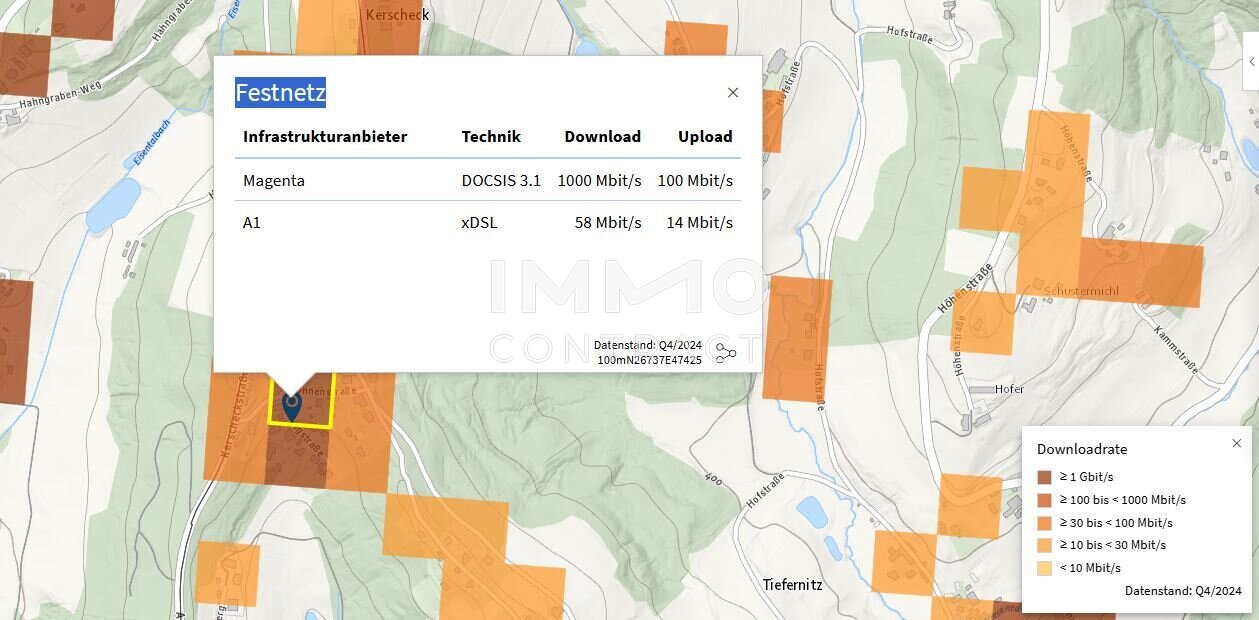Viewport: 1259px width, 620px height.
Task: Click the Kerscheck place label on map
Action: pos(397,15)
